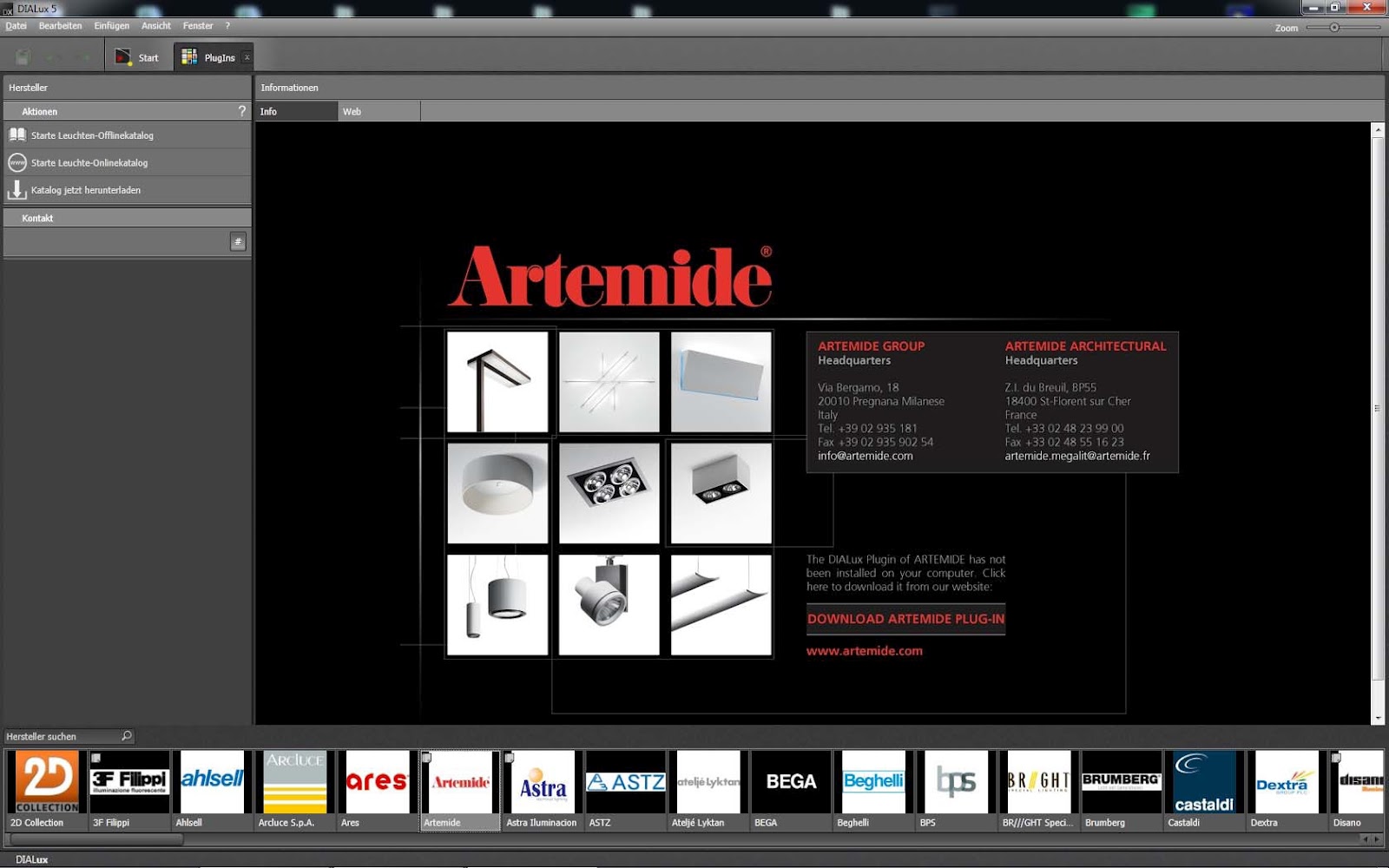Click the question mark help icon in Aktionen
This screenshot has height=868, width=1389.
click(x=242, y=111)
